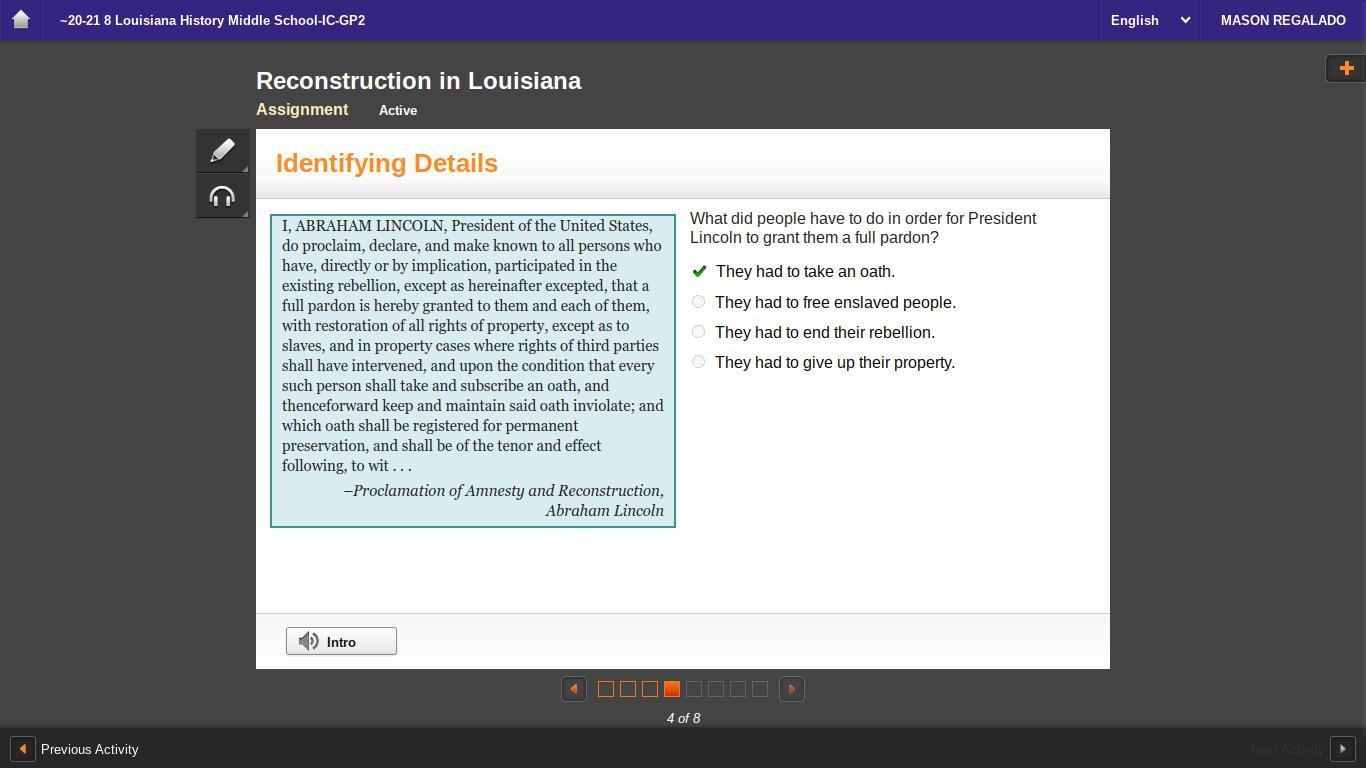Click the orange plus expand icon
The height and width of the screenshot is (768, 1366).
click(x=1346, y=68)
